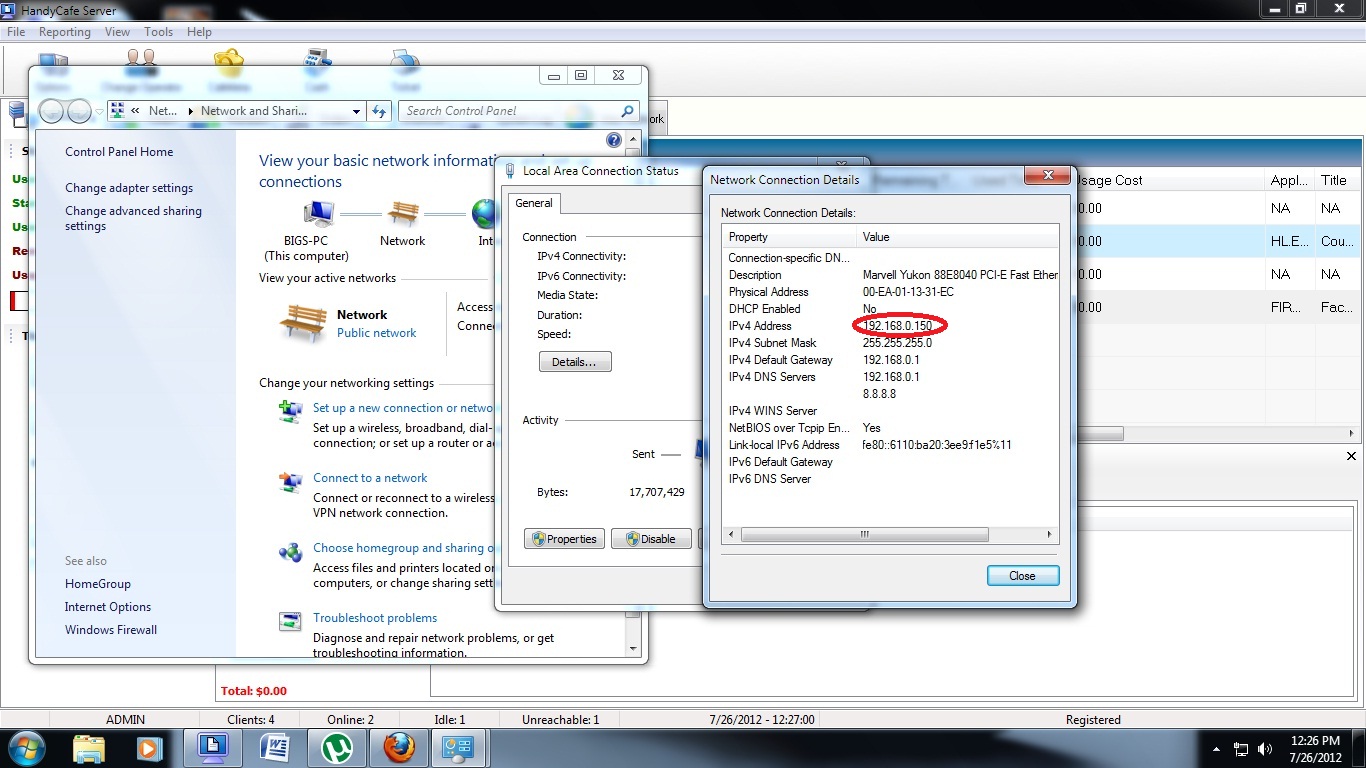Click the BIGS-PC computer icon

coord(318,213)
